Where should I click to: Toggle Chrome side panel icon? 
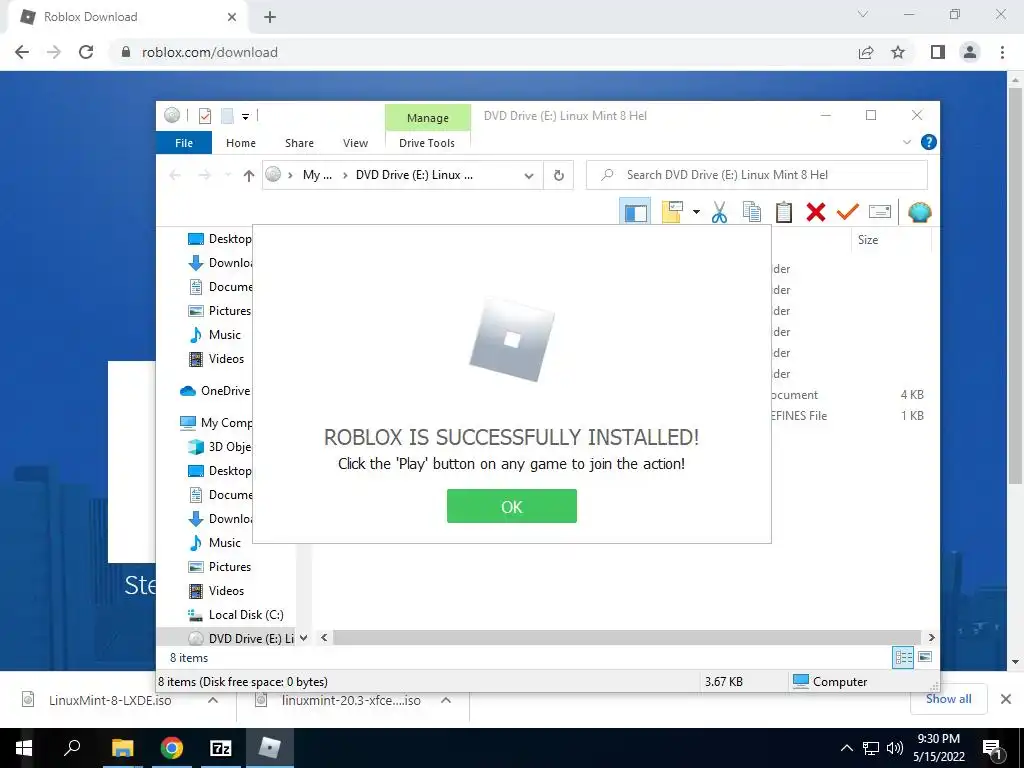pyautogui.click(x=938, y=52)
